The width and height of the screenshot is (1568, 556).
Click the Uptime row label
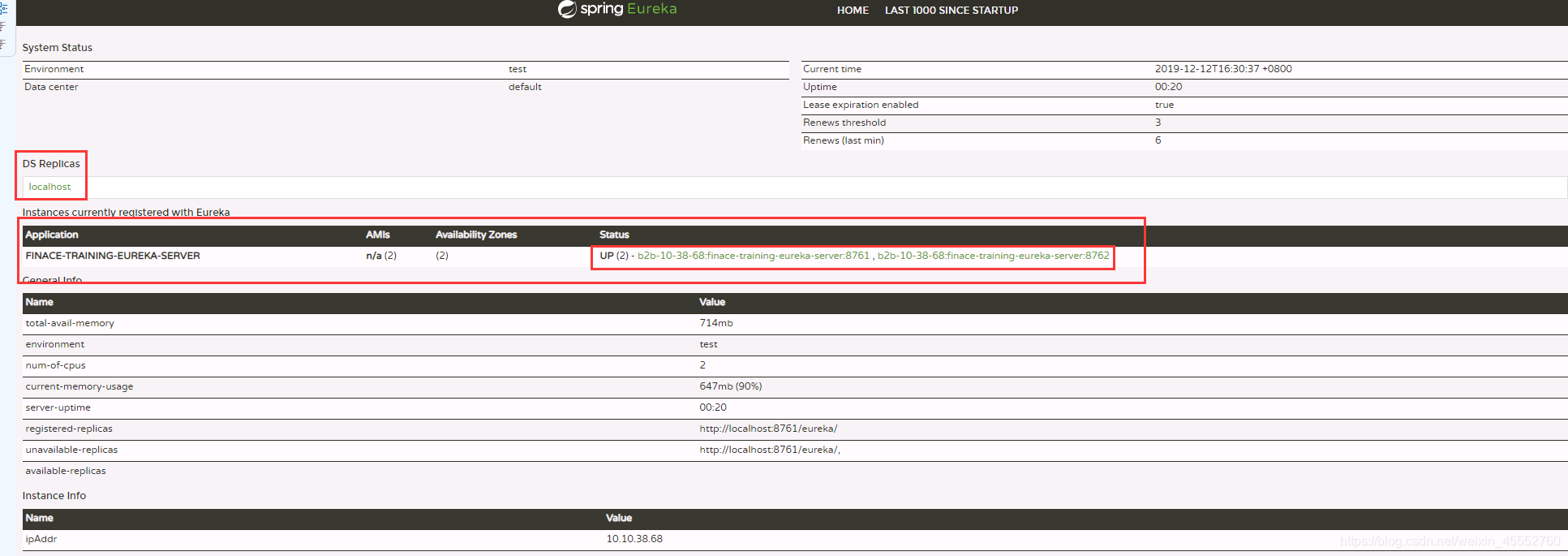[x=820, y=87]
